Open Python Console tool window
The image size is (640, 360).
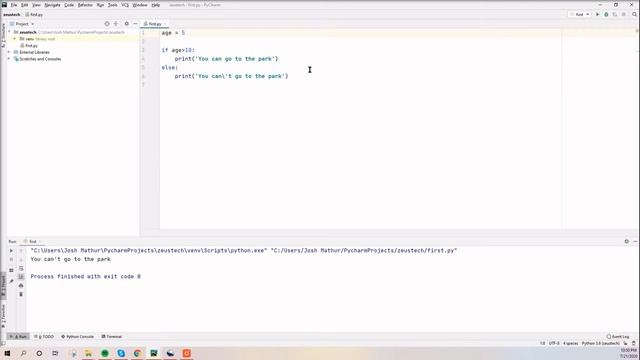[x=78, y=337]
